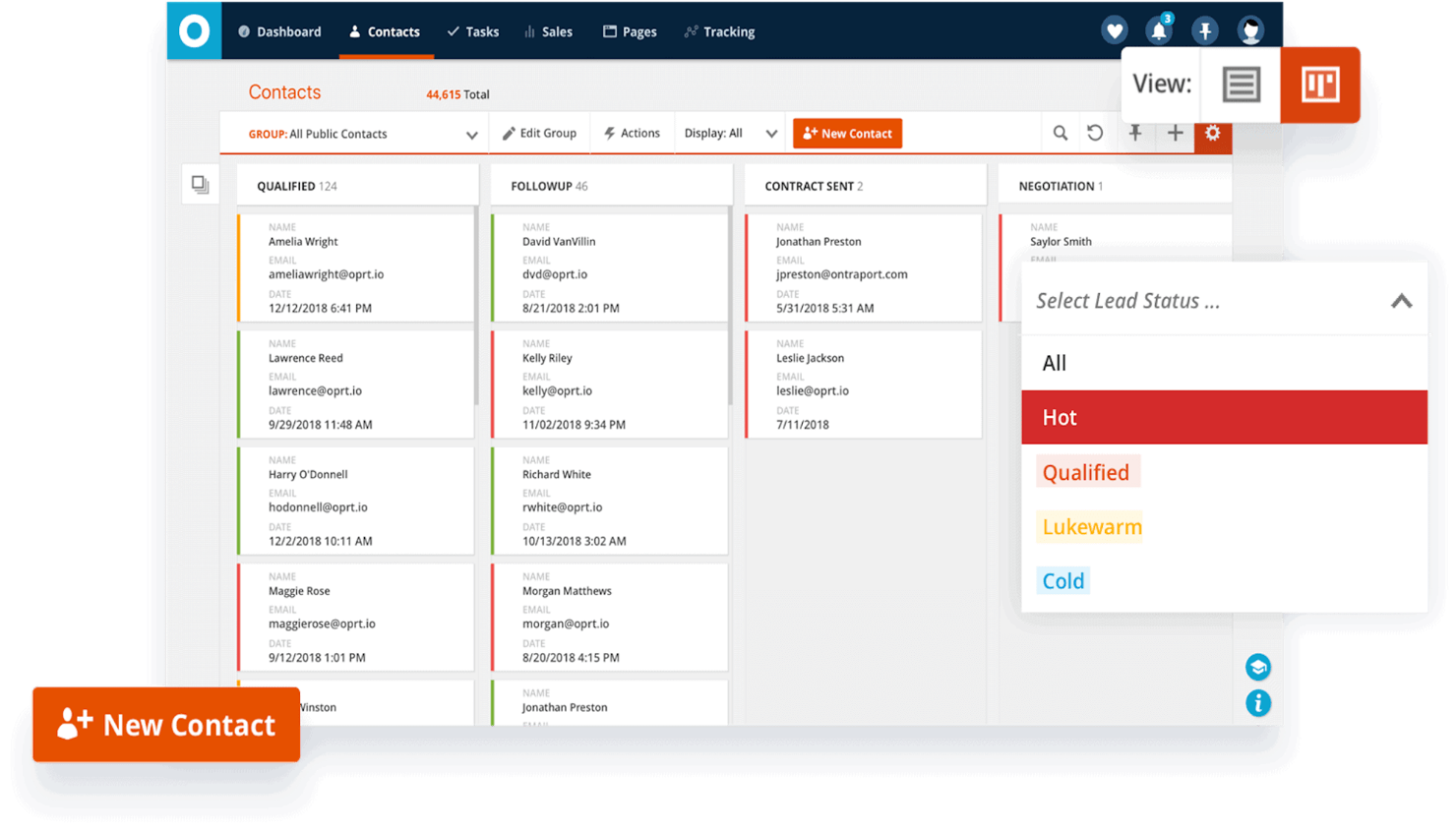Expand the GROUP: All Public Contacts dropdown
Viewport: 1456px width, 832px height.
coord(471,134)
